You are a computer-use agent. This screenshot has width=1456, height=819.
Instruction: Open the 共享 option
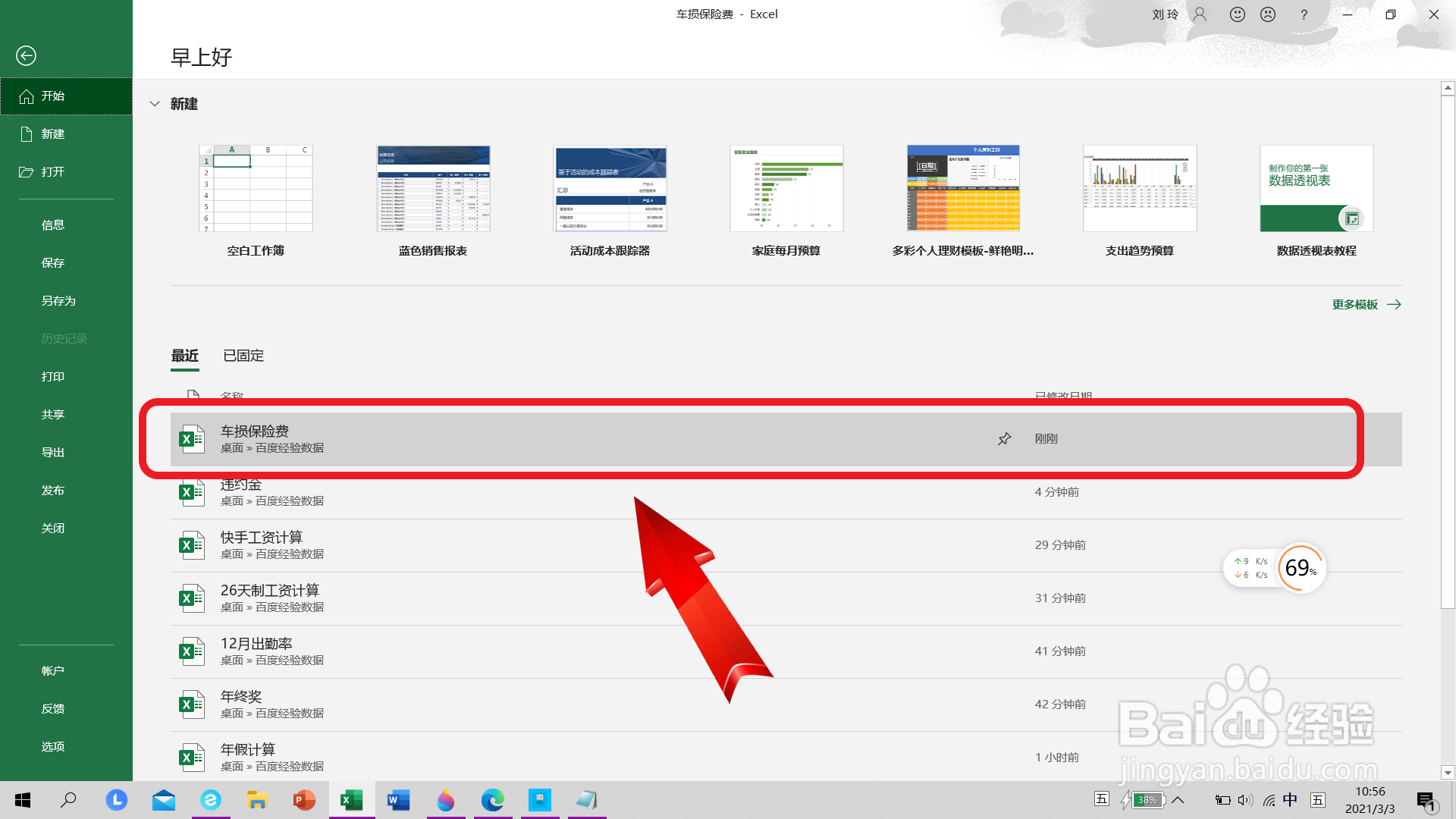(x=66, y=415)
